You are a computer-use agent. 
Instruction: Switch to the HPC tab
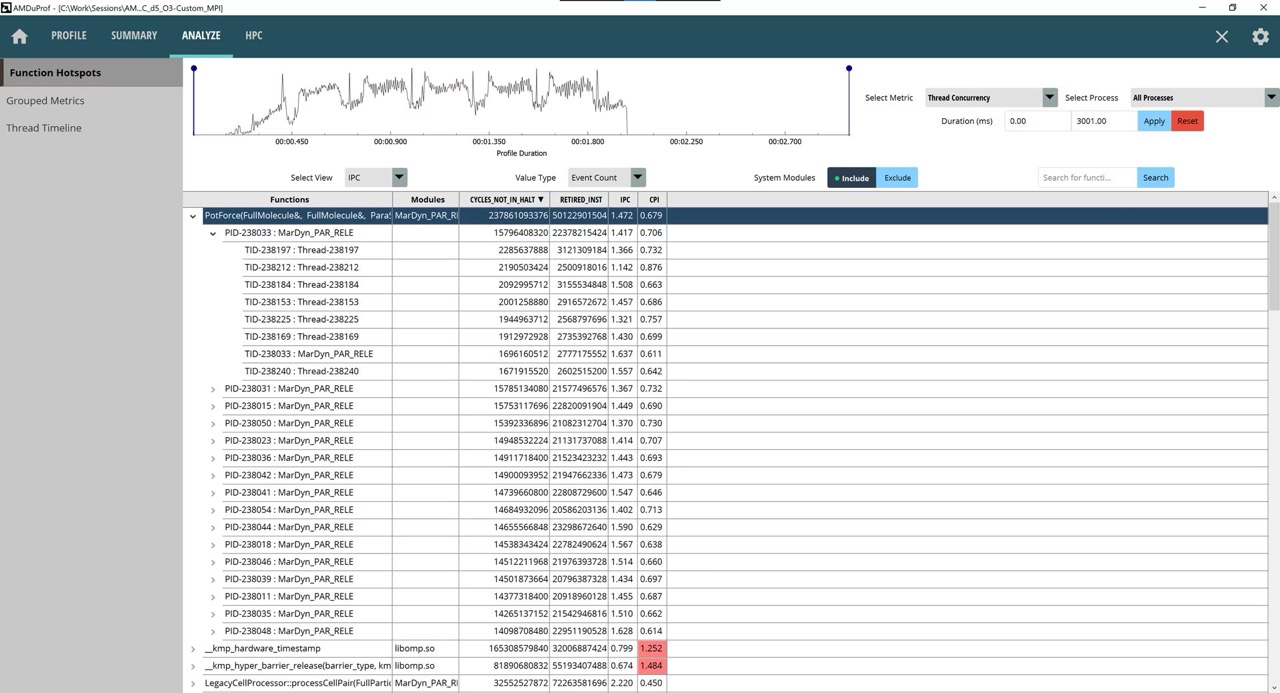(x=254, y=36)
